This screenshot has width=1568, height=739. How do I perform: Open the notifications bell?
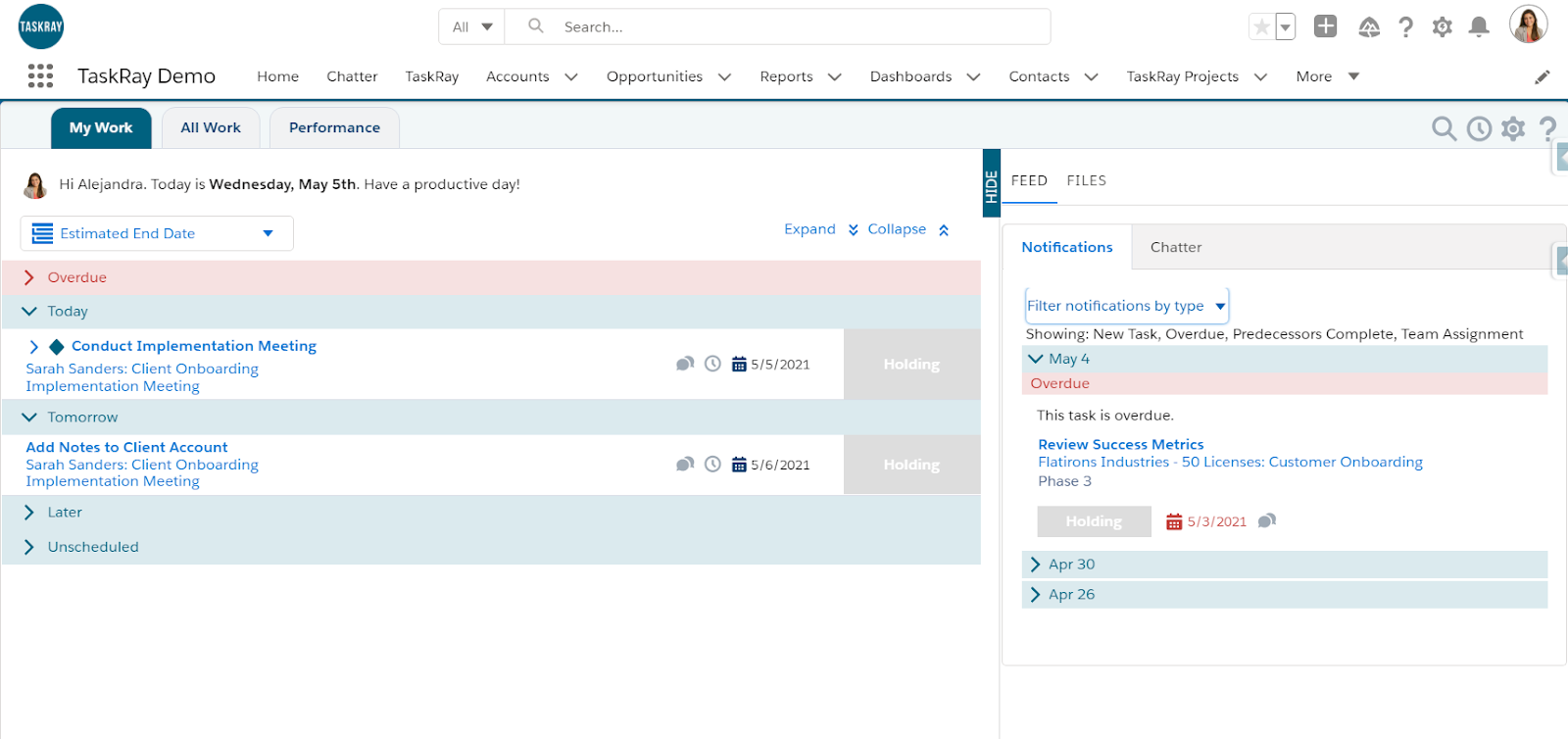click(x=1479, y=27)
